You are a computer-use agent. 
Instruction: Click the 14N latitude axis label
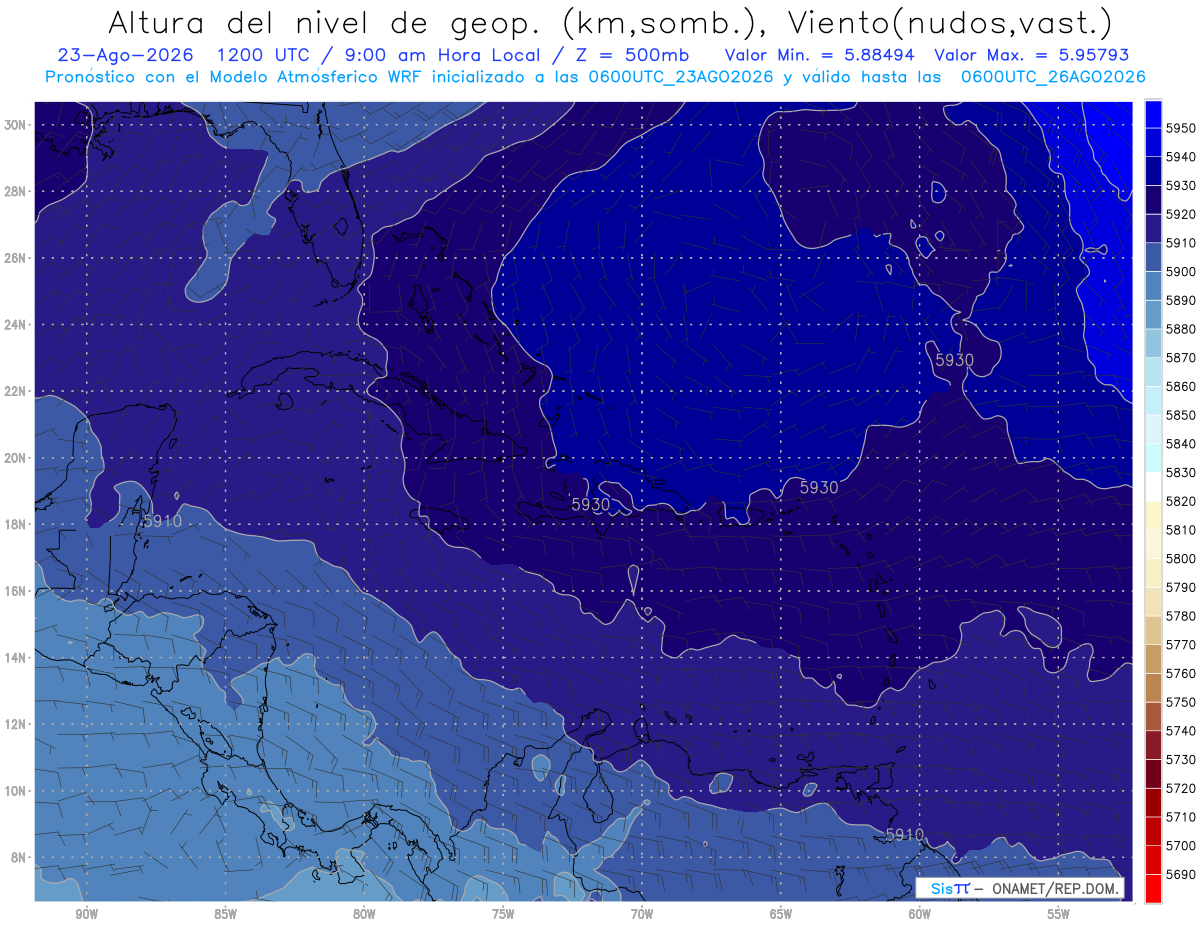[x=16, y=657]
